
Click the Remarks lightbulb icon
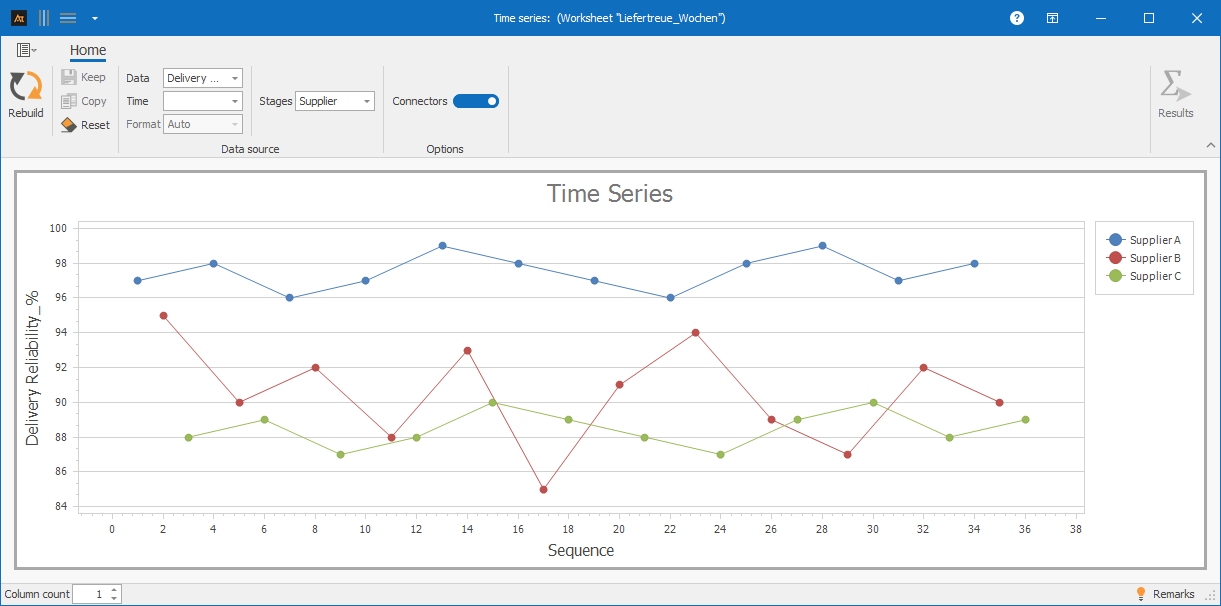pos(1140,594)
